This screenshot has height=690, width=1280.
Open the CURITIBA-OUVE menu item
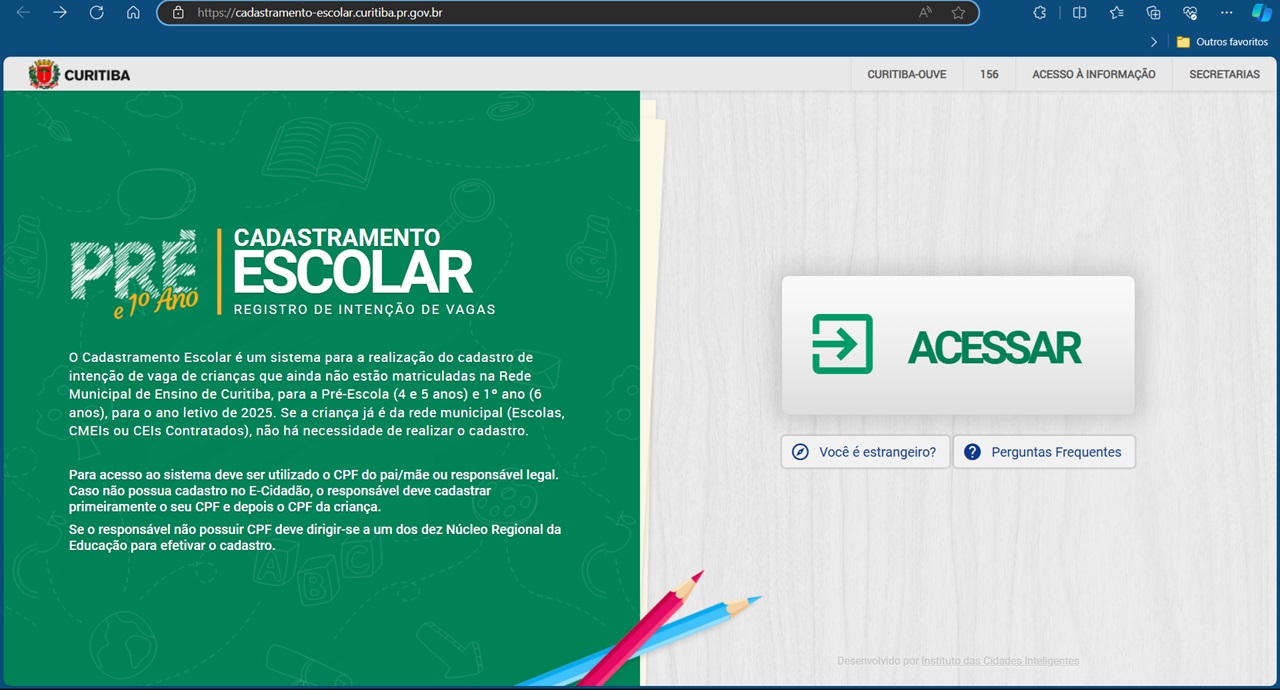(906, 75)
